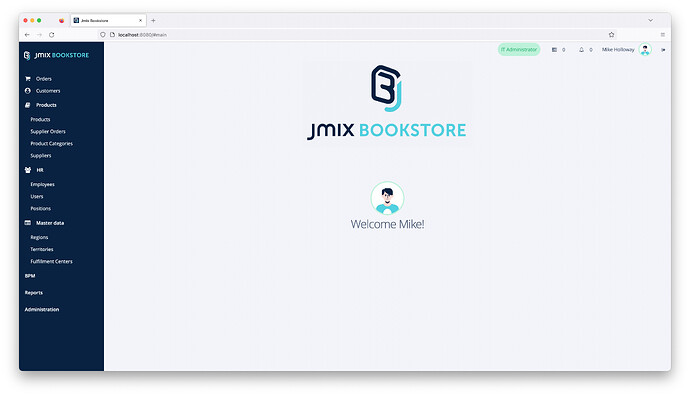Click the Welcome Mike avatar image

pyautogui.click(x=387, y=198)
